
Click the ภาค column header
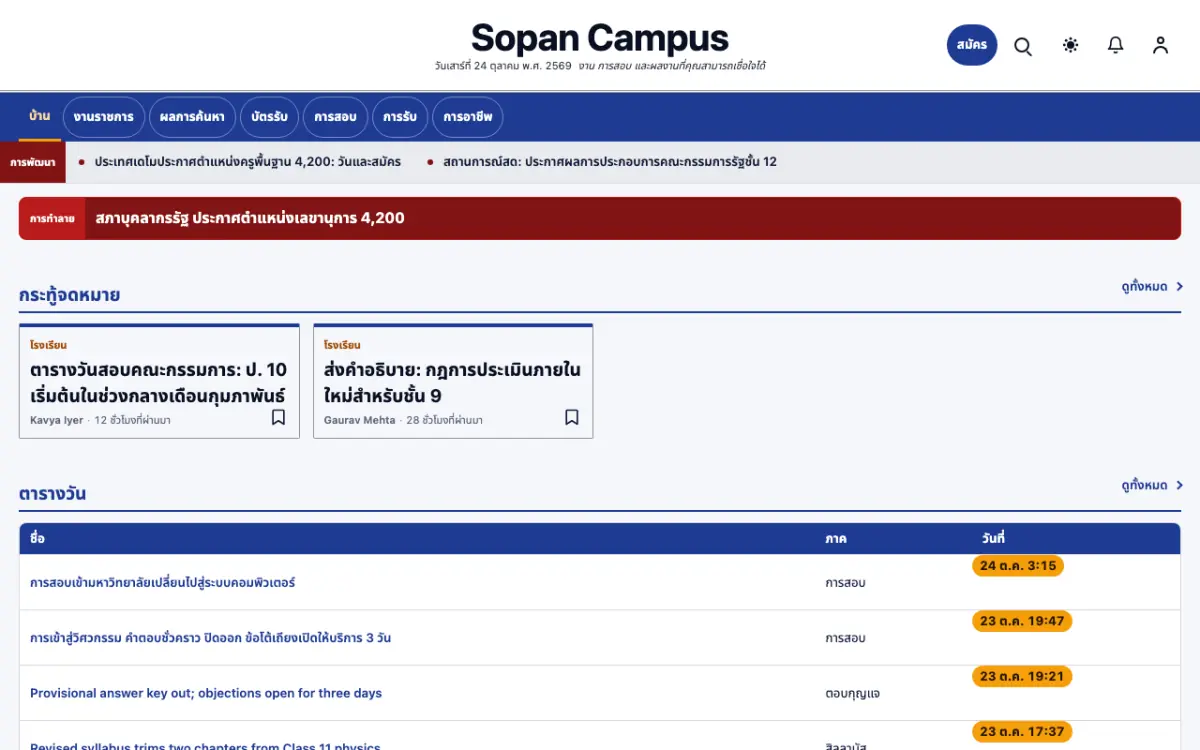[836, 538]
